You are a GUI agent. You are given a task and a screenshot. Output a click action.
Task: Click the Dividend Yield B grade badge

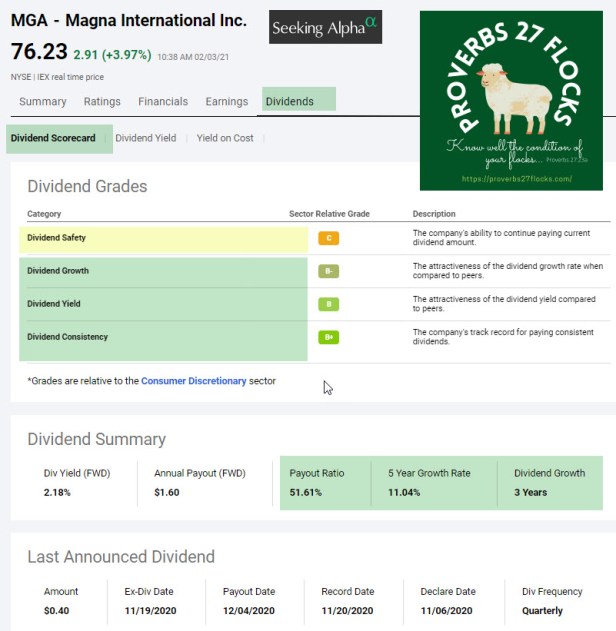pyautogui.click(x=328, y=304)
